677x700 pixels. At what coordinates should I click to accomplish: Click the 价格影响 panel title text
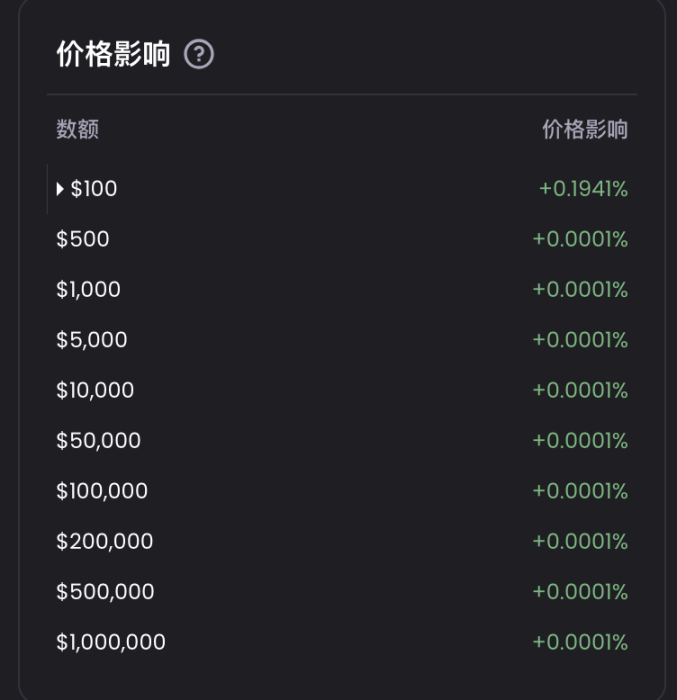(x=113, y=55)
